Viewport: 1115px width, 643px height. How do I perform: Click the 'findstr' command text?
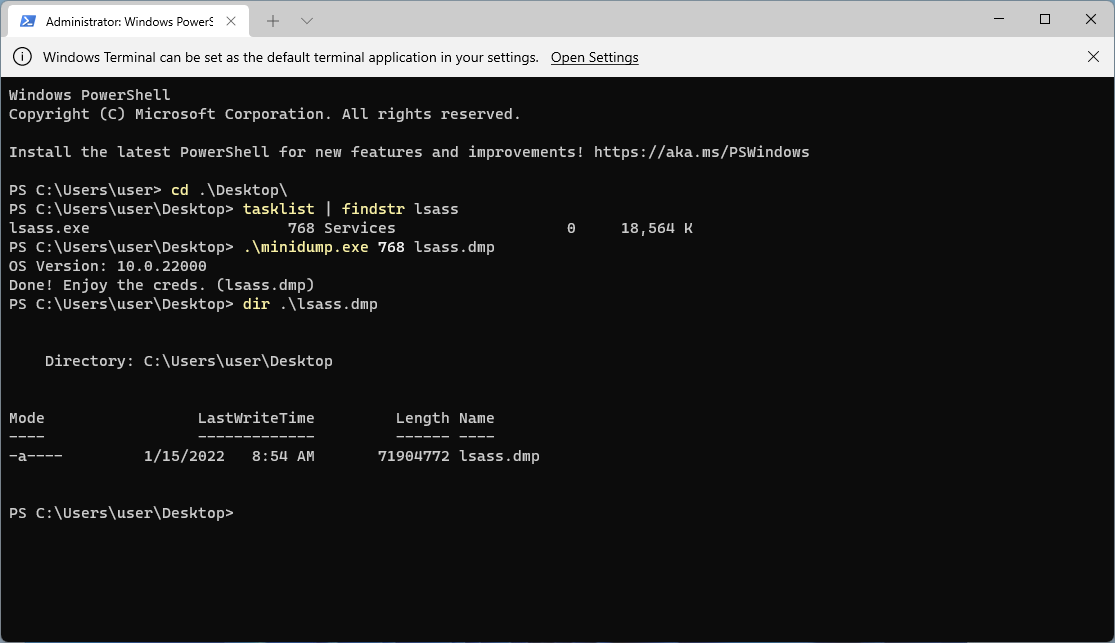[x=373, y=209]
